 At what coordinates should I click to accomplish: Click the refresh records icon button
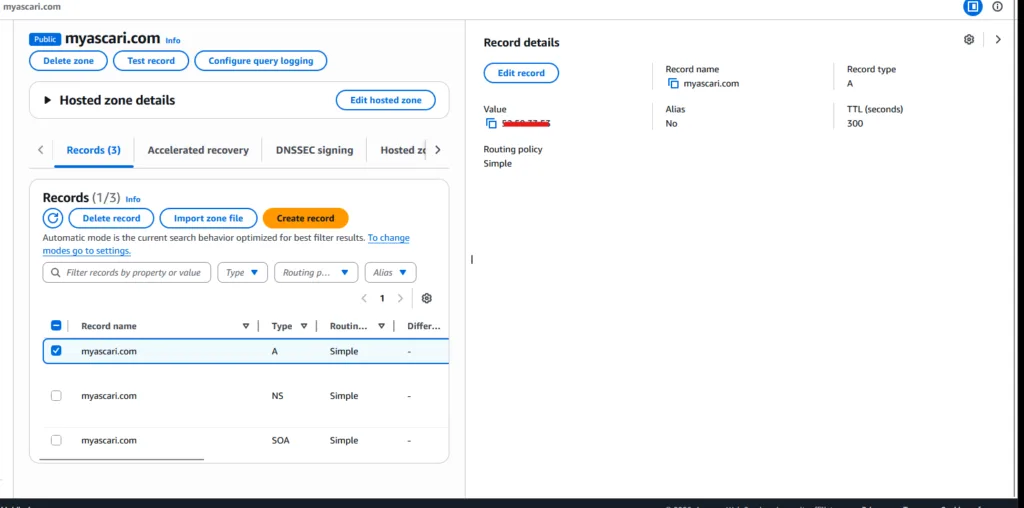click(53, 218)
